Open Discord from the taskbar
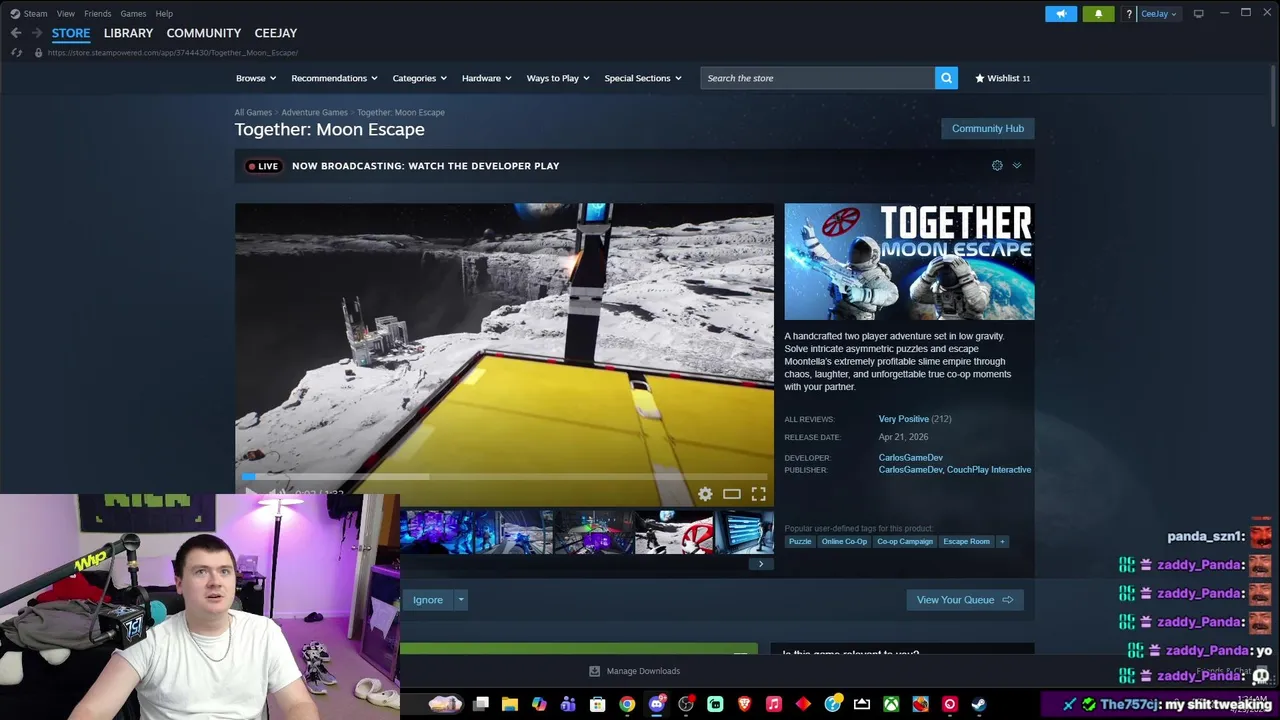This screenshot has width=1280, height=720. 657,704
